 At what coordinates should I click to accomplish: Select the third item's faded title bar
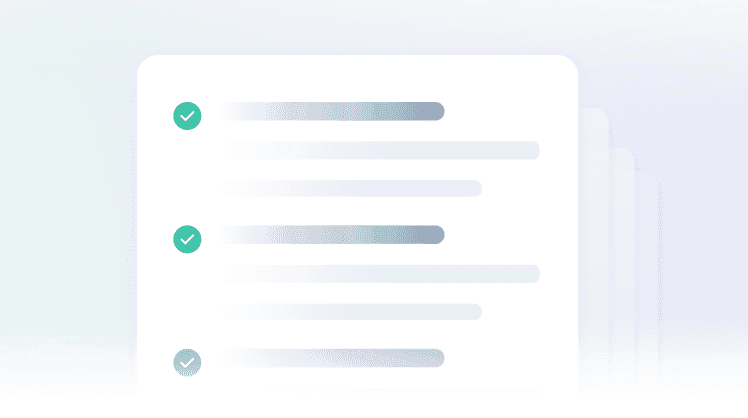[332, 357]
